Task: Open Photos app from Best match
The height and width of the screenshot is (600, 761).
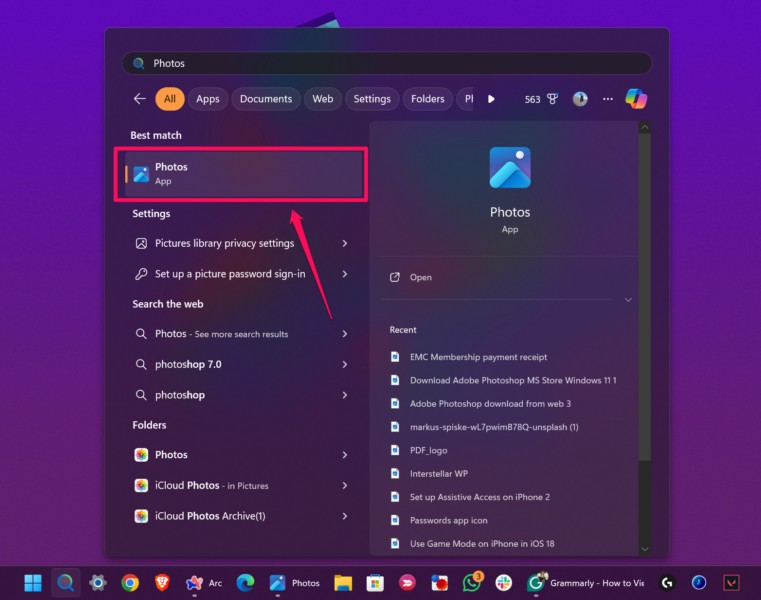Action: tap(241, 174)
